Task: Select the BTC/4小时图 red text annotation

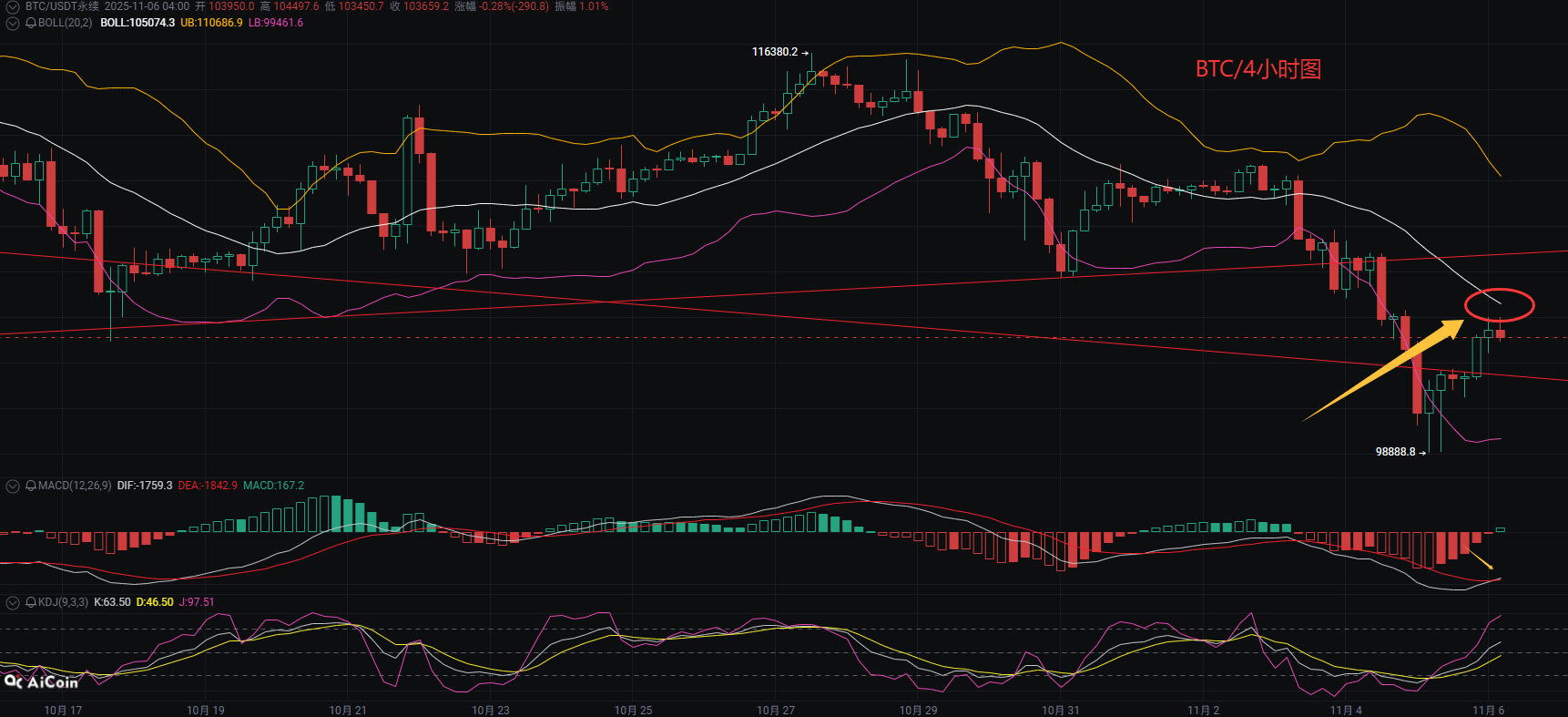Action: pyautogui.click(x=1257, y=69)
